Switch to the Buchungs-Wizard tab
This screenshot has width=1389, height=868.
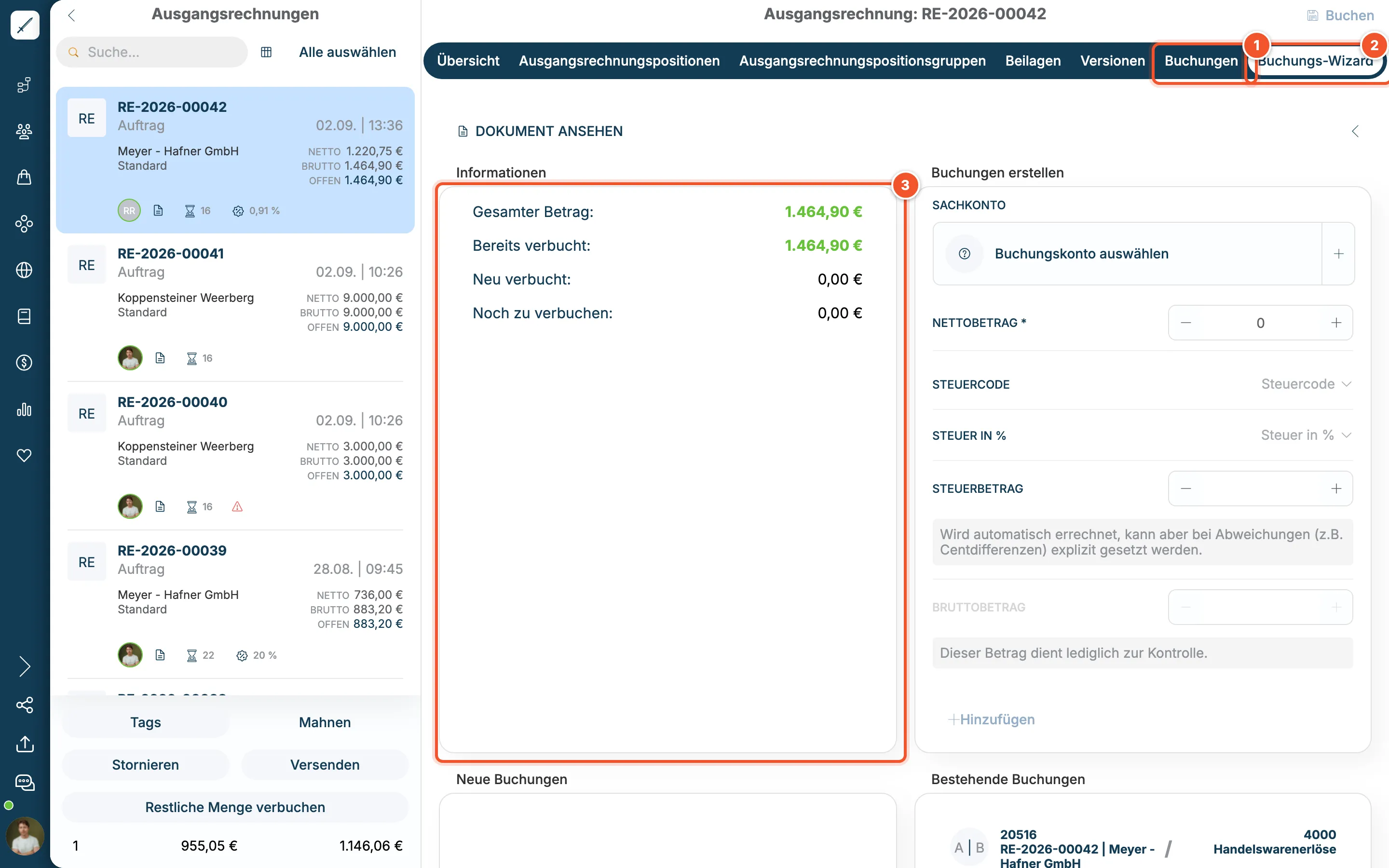pos(1316,61)
